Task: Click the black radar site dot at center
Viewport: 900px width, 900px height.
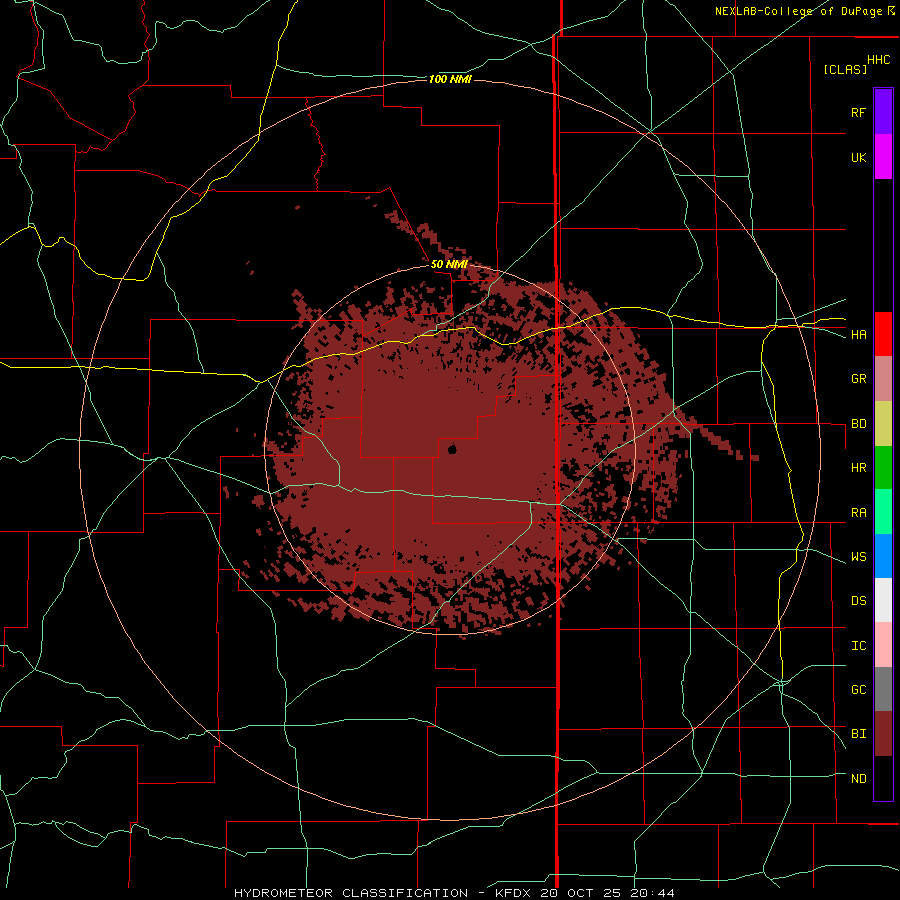Action: tap(452, 449)
